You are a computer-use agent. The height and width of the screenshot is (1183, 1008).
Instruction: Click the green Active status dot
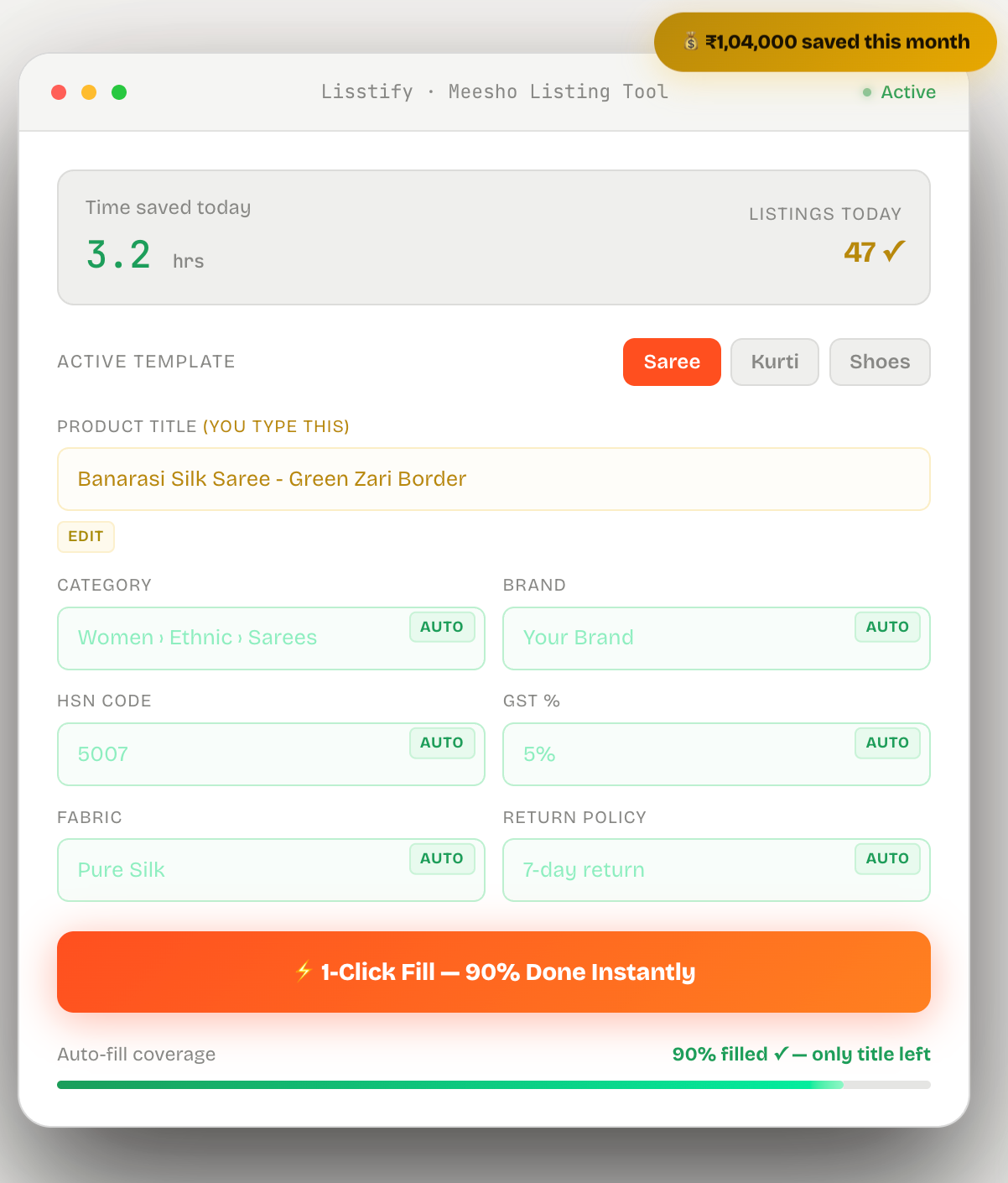(x=865, y=92)
